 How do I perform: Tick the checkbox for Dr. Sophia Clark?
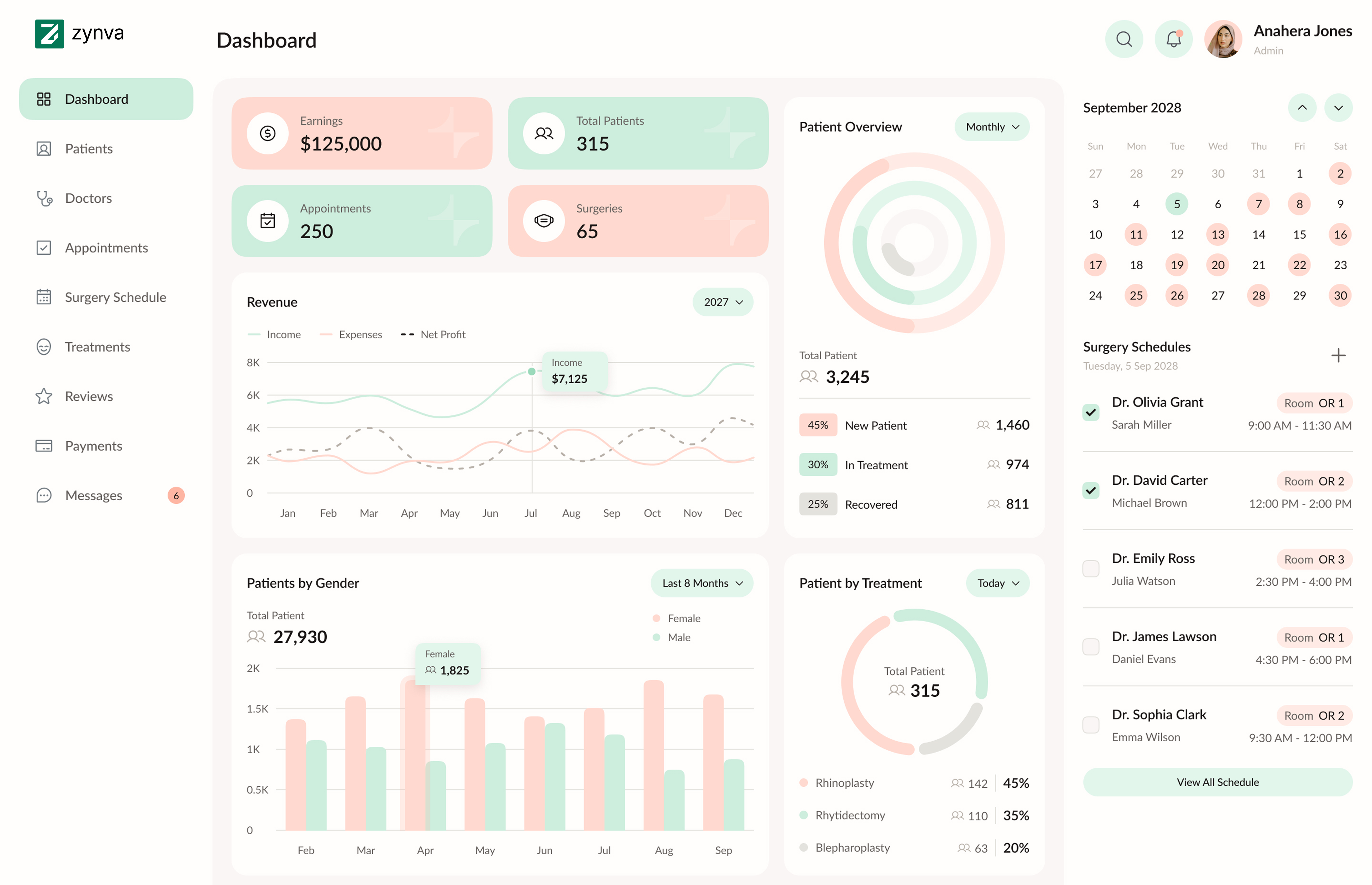1090,725
